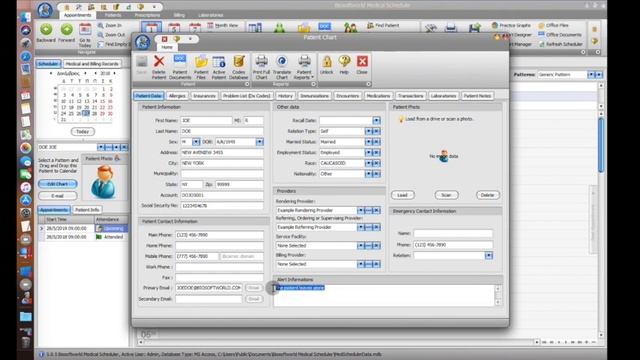Open Practice Graphs in main window
The height and width of the screenshot is (360, 640).
pos(511,25)
